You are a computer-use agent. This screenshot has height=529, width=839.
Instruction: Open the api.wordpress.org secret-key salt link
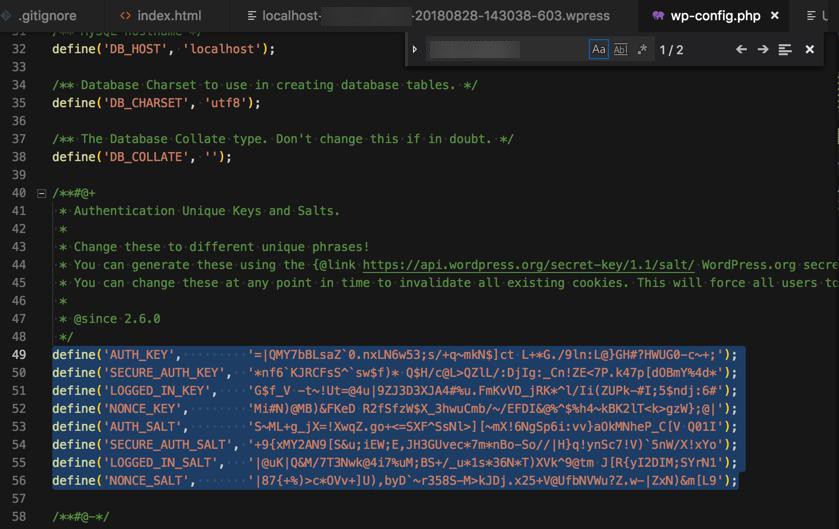click(x=528, y=265)
